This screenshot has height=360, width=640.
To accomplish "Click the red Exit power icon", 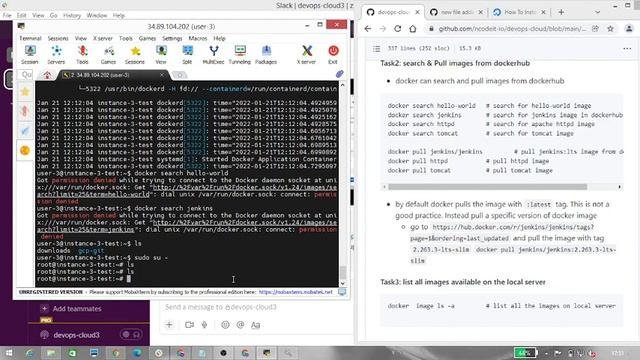I will (333, 55).
